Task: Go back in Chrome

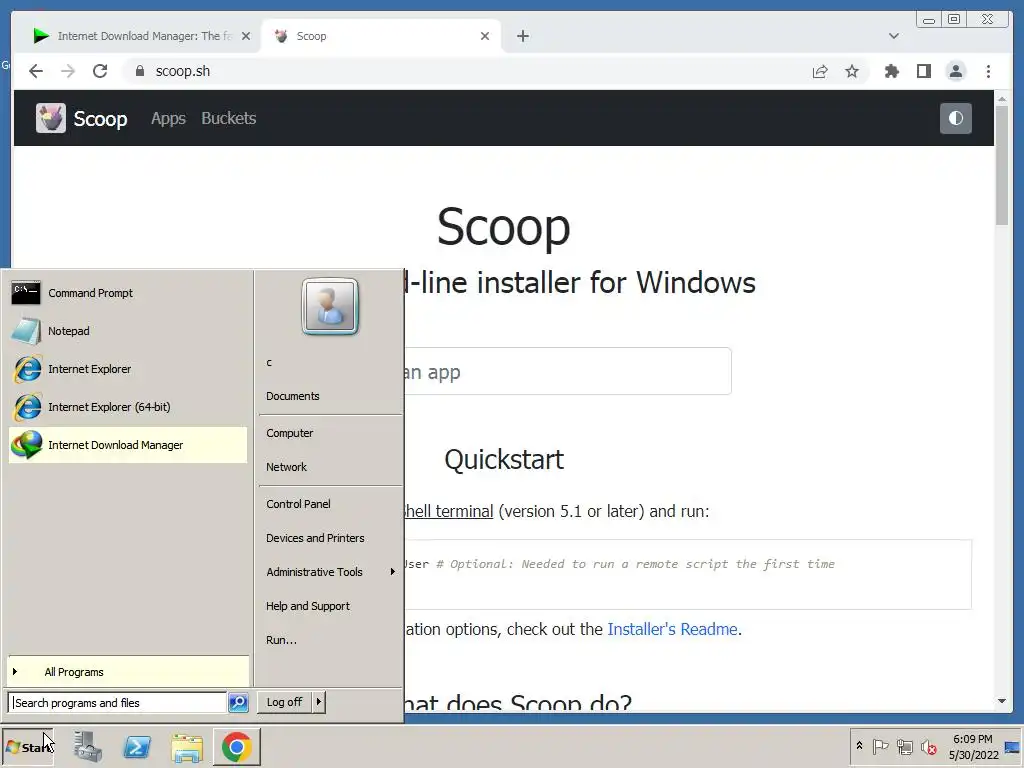Action: tap(36, 71)
